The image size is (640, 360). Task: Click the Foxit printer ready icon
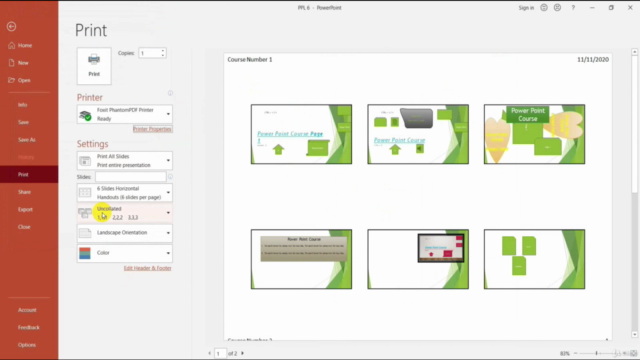[x=85, y=116]
